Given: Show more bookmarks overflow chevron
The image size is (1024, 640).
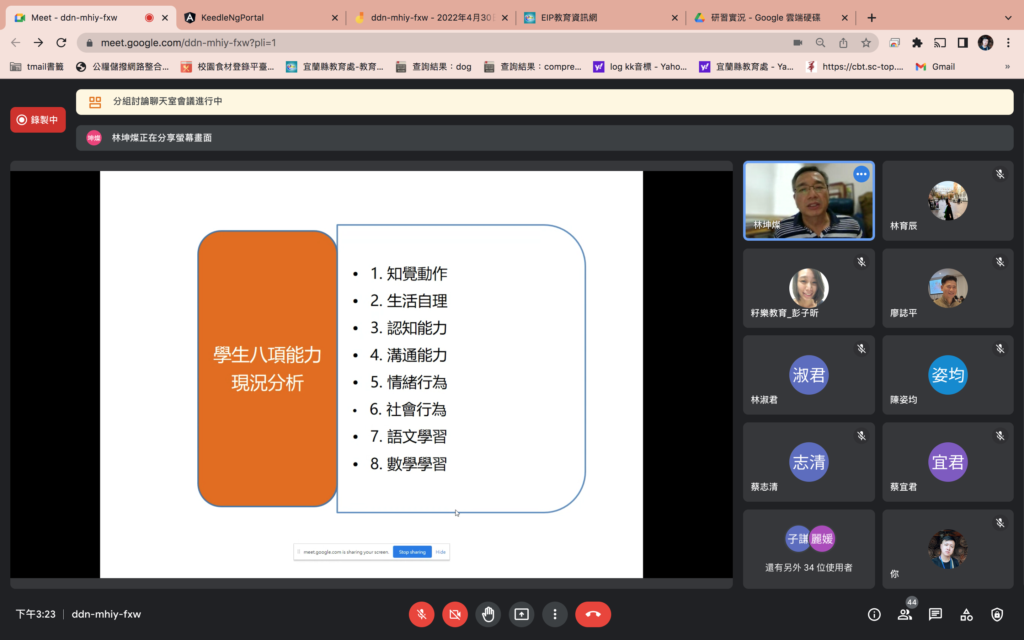Looking at the screenshot, I should [x=1007, y=67].
